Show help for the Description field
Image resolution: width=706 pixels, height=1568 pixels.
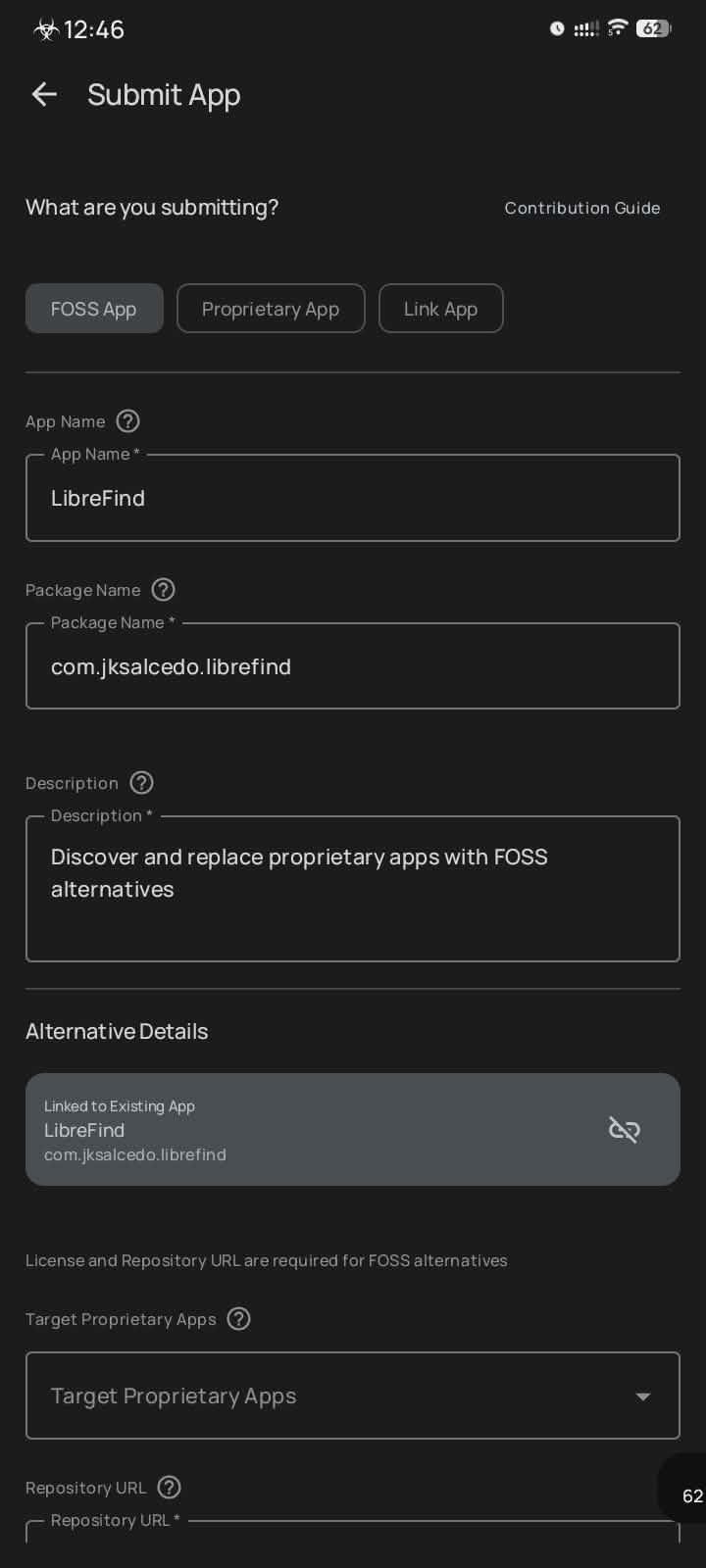pos(142,783)
